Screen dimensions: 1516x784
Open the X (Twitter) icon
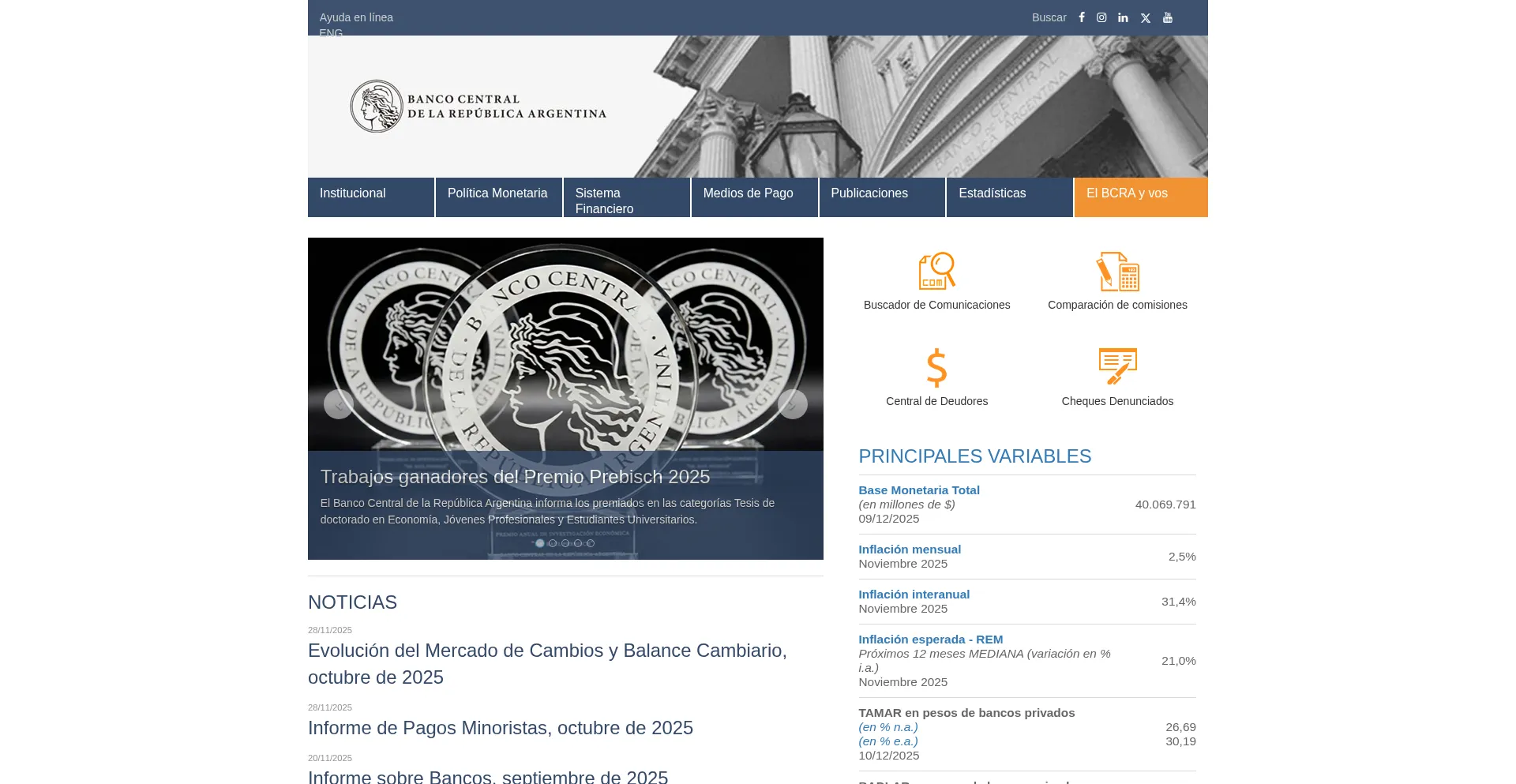pyautogui.click(x=1146, y=18)
